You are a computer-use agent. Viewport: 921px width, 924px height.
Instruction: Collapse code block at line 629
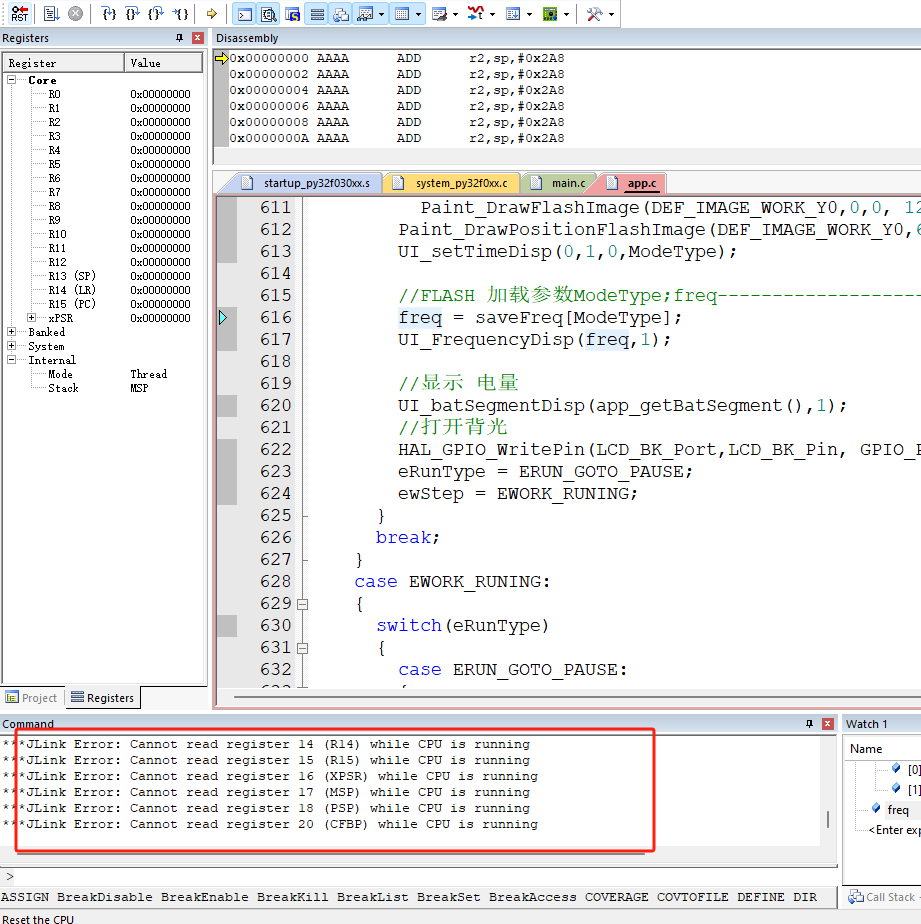coord(302,604)
